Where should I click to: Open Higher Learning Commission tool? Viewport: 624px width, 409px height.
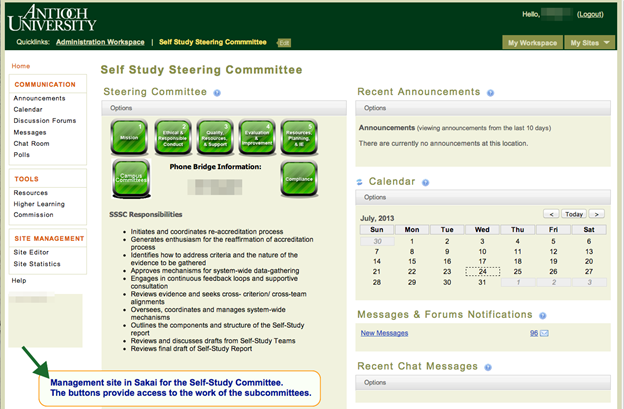(x=39, y=209)
